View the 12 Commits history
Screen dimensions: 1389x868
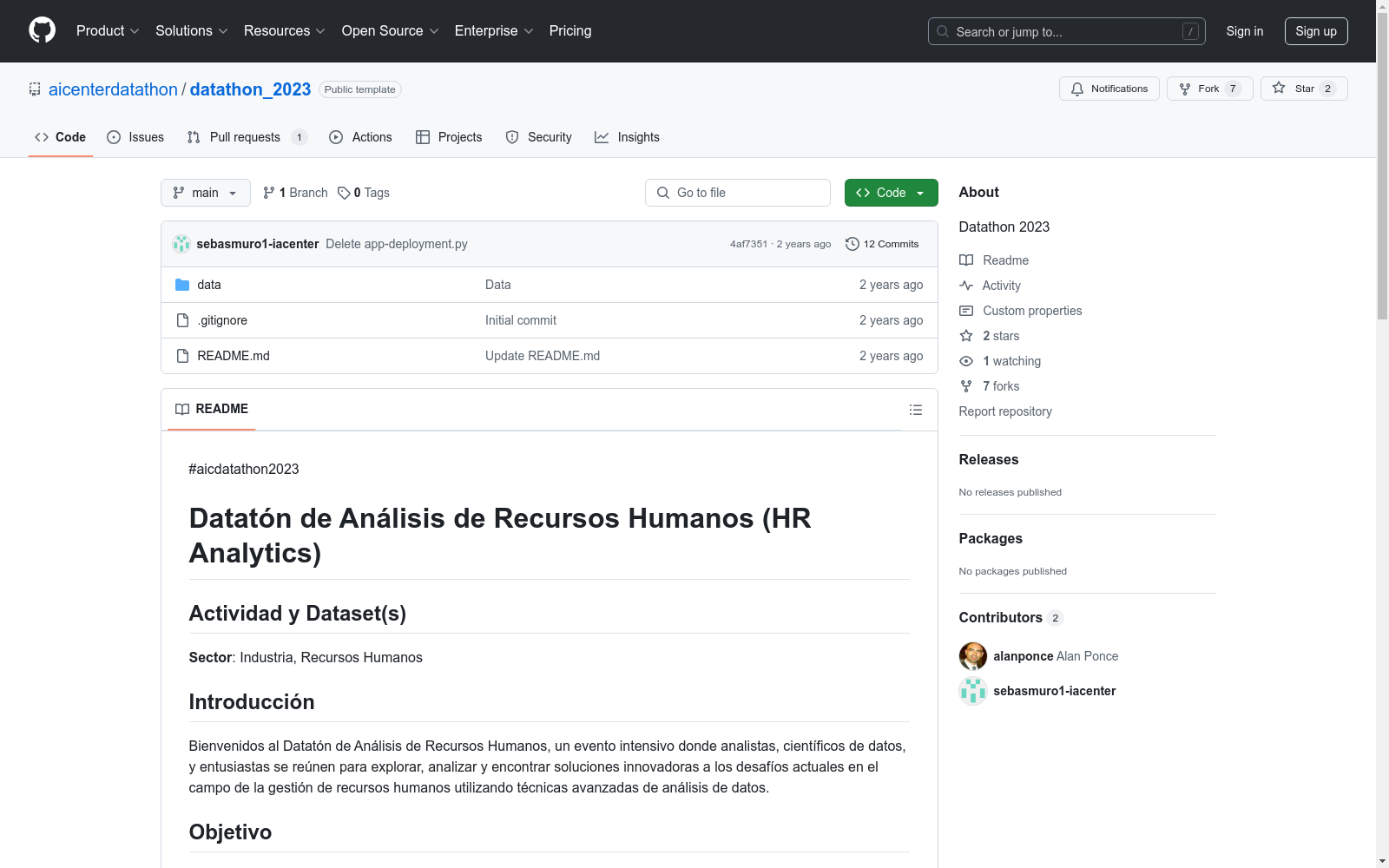point(882,244)
